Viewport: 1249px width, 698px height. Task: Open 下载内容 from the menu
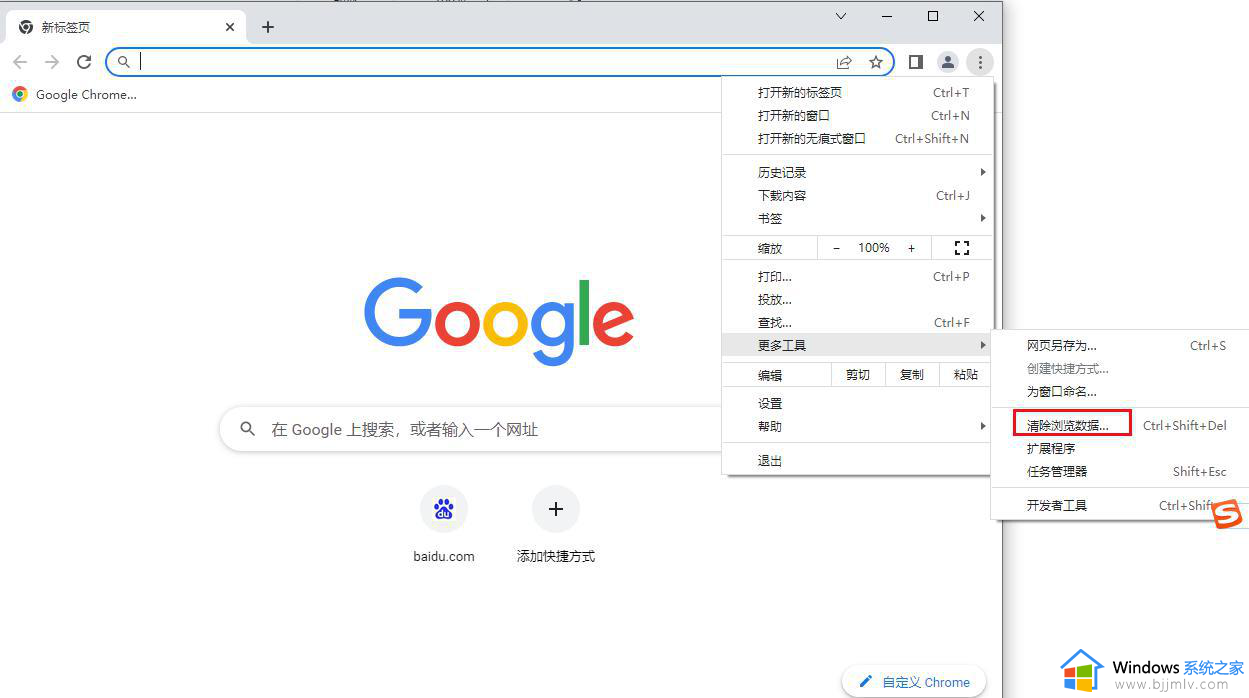tap(858, 195)
